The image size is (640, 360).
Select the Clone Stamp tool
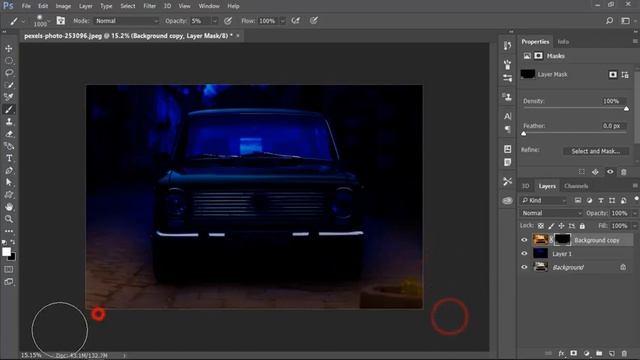[x=9, y=122]
